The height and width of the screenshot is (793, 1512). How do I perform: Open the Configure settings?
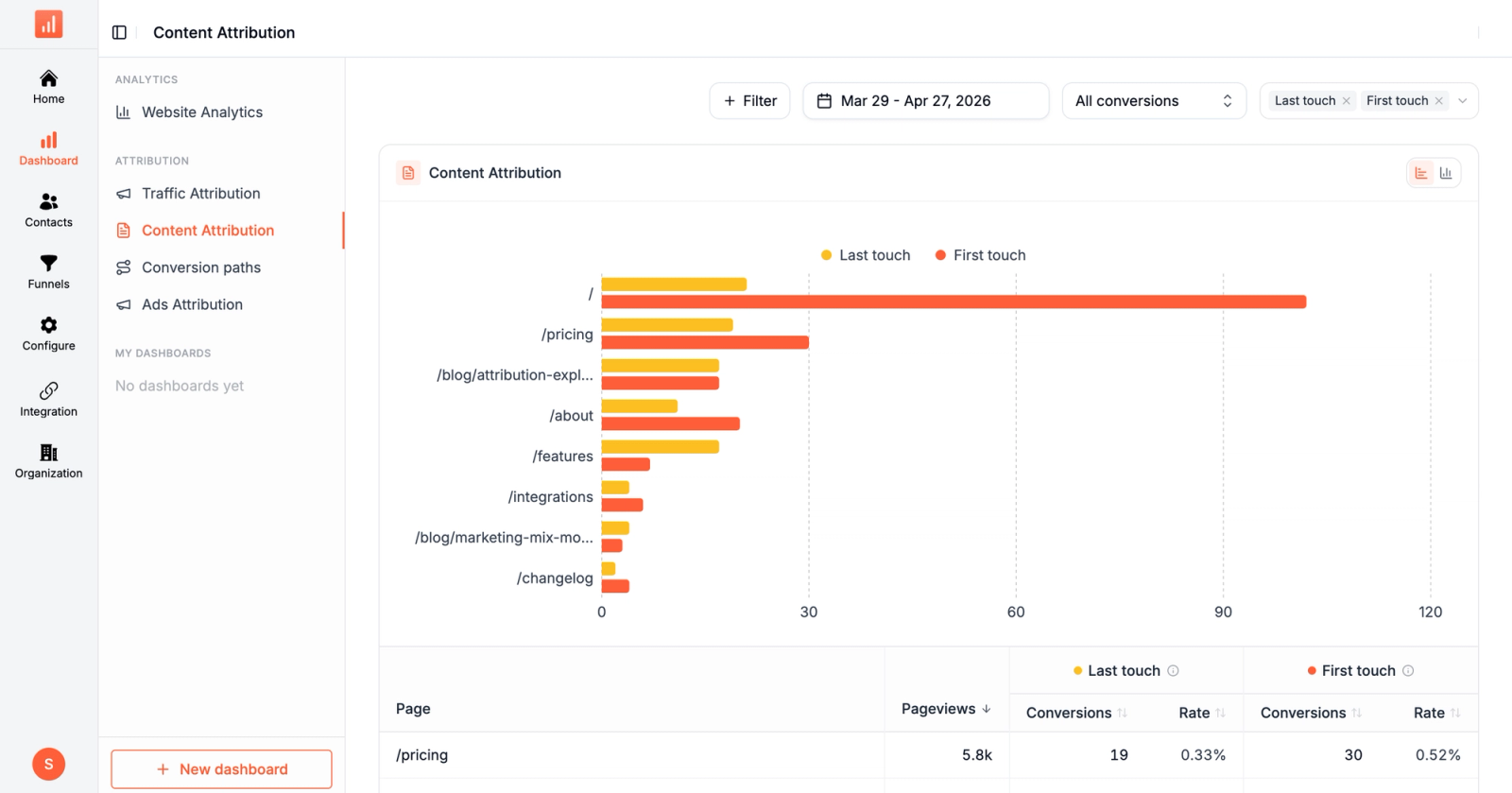point(48,334)
